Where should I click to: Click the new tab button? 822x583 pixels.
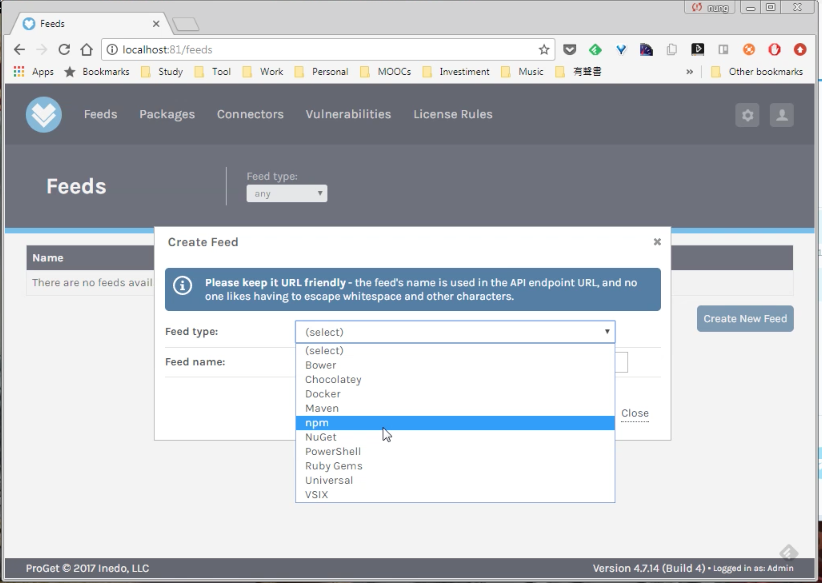(186, 24)
